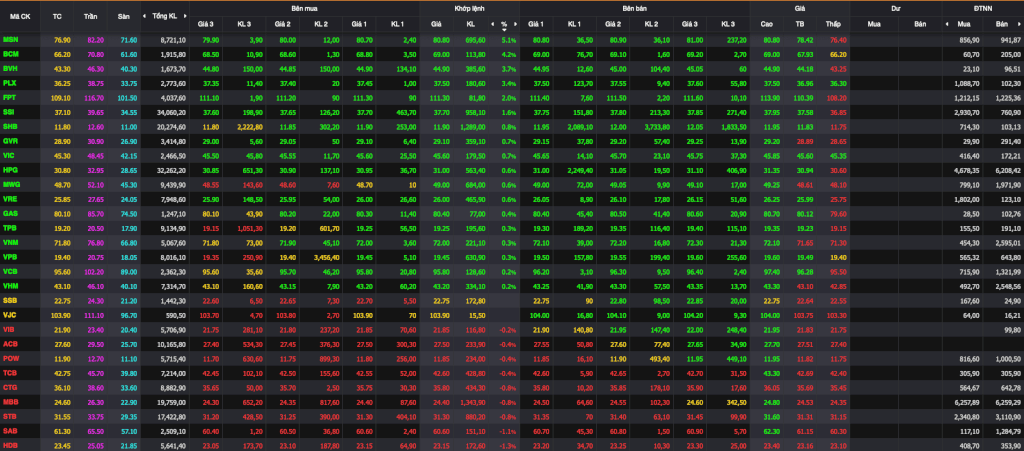1024x451 pixels.
Task: Sort by the % change column
Action: pyautogui.click(x=504, y=24)
